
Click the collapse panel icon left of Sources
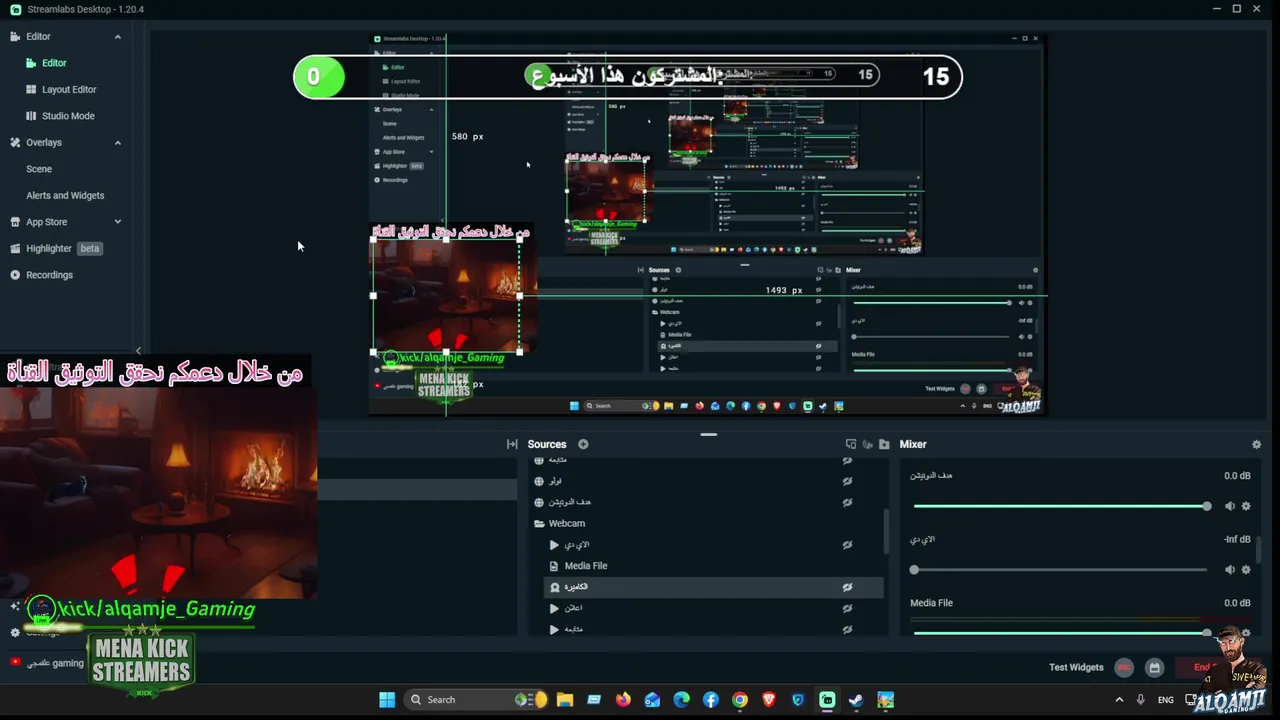pos(512,444)
